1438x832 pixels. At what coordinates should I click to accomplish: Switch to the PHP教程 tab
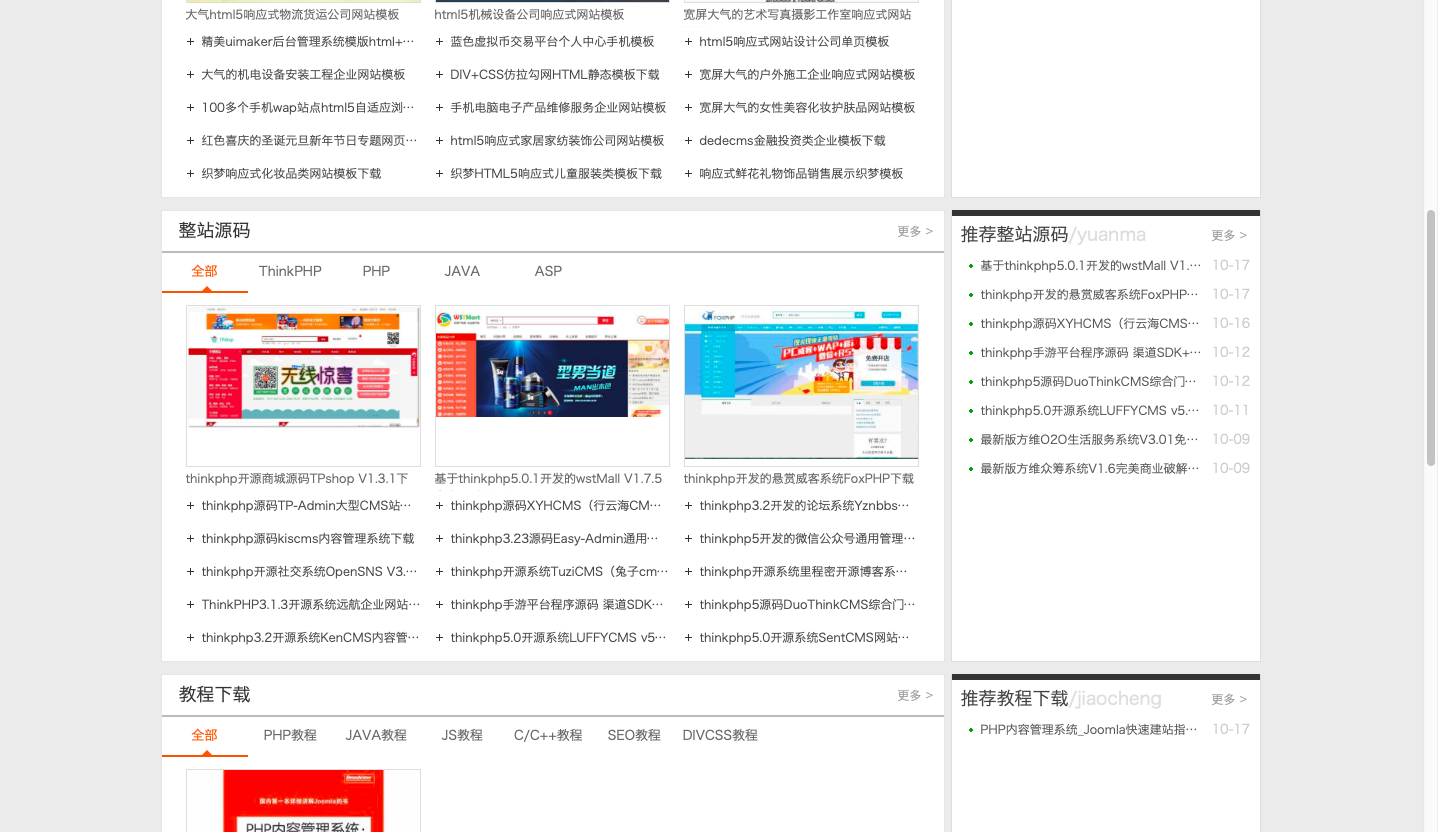coord(290,735)
